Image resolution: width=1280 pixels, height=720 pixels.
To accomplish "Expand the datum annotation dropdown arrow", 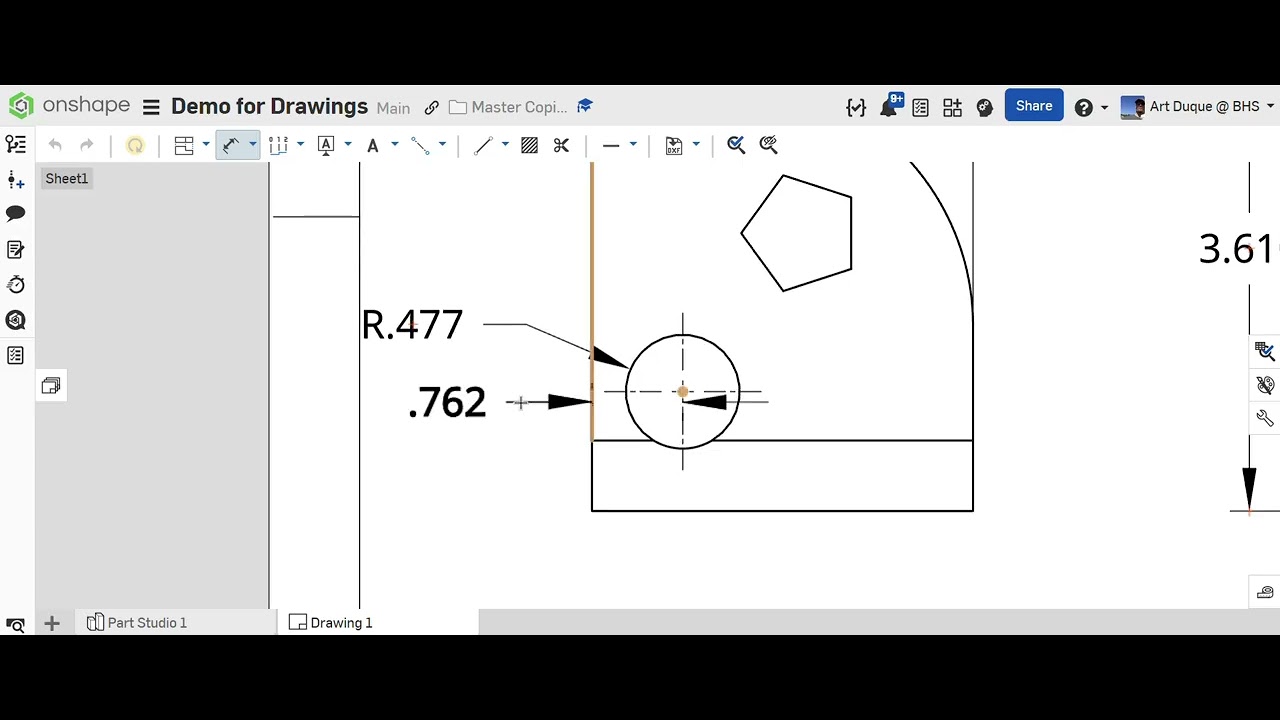I will pos(347,145).
